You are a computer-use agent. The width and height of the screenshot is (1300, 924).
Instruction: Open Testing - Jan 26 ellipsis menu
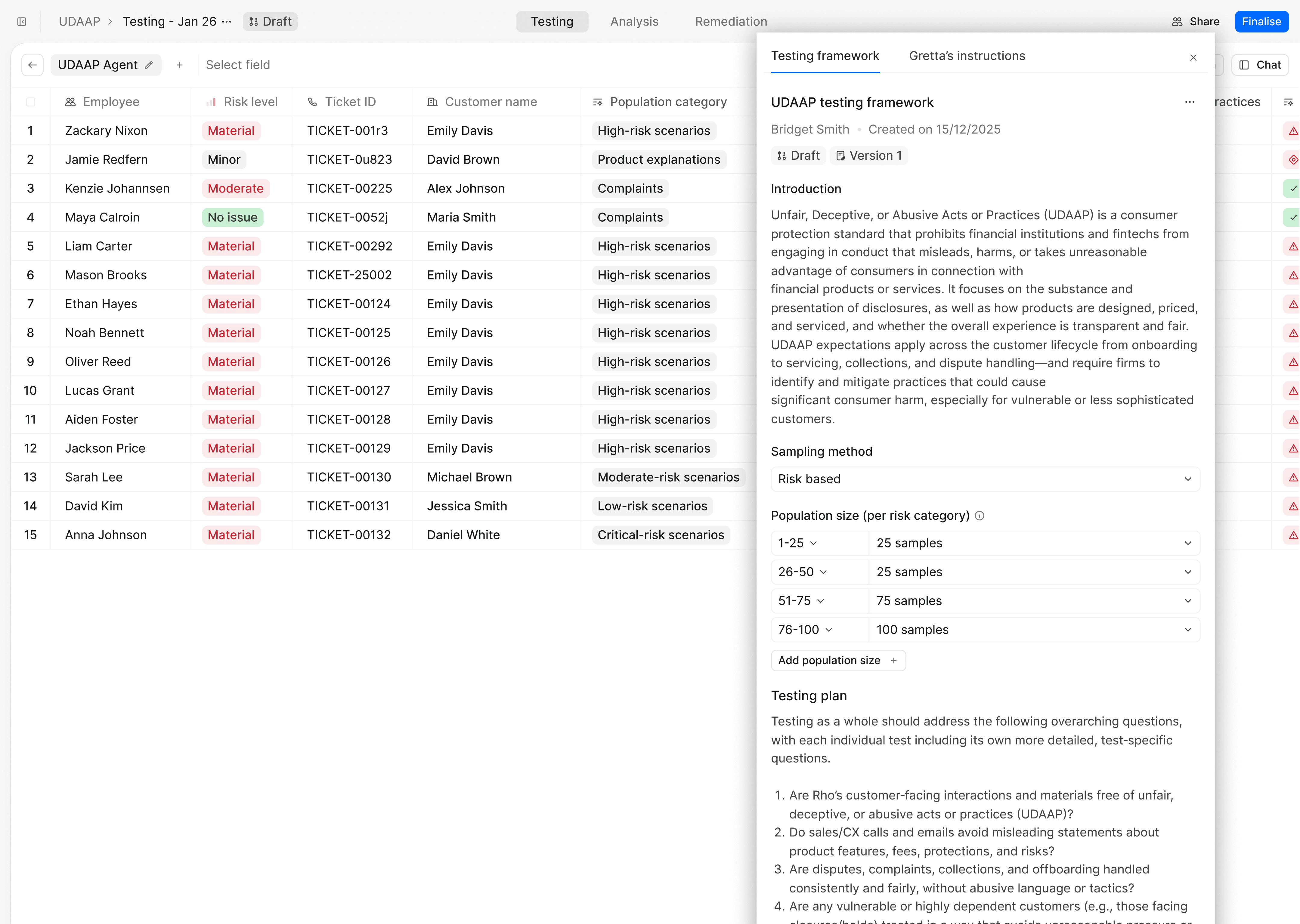click(227, 22)
